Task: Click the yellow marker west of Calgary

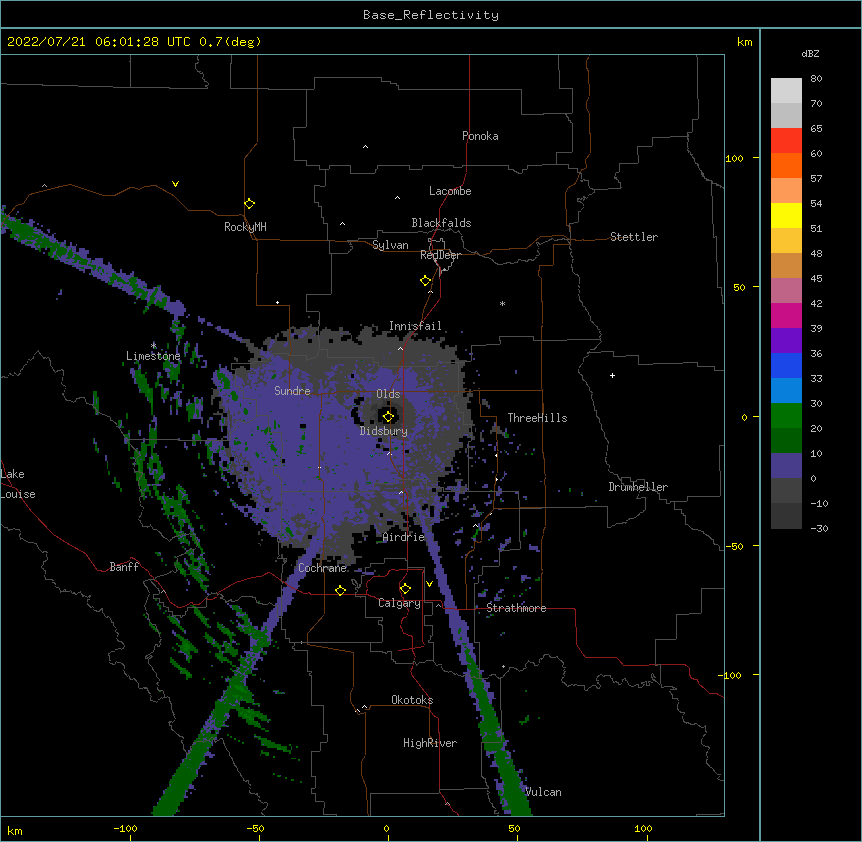Action: tap(340, 590)
